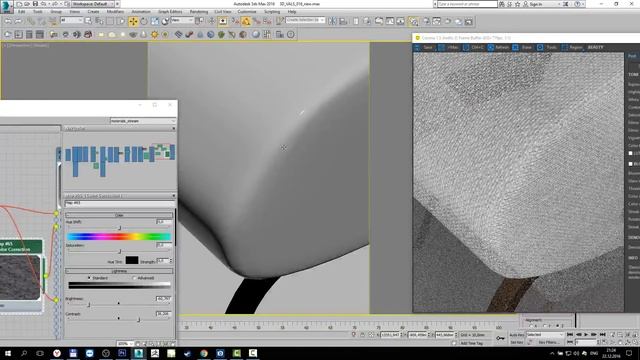Click the favorites star icon in the title bar
The width and height of the screenshot is (640, 360).
coord(518,4)
